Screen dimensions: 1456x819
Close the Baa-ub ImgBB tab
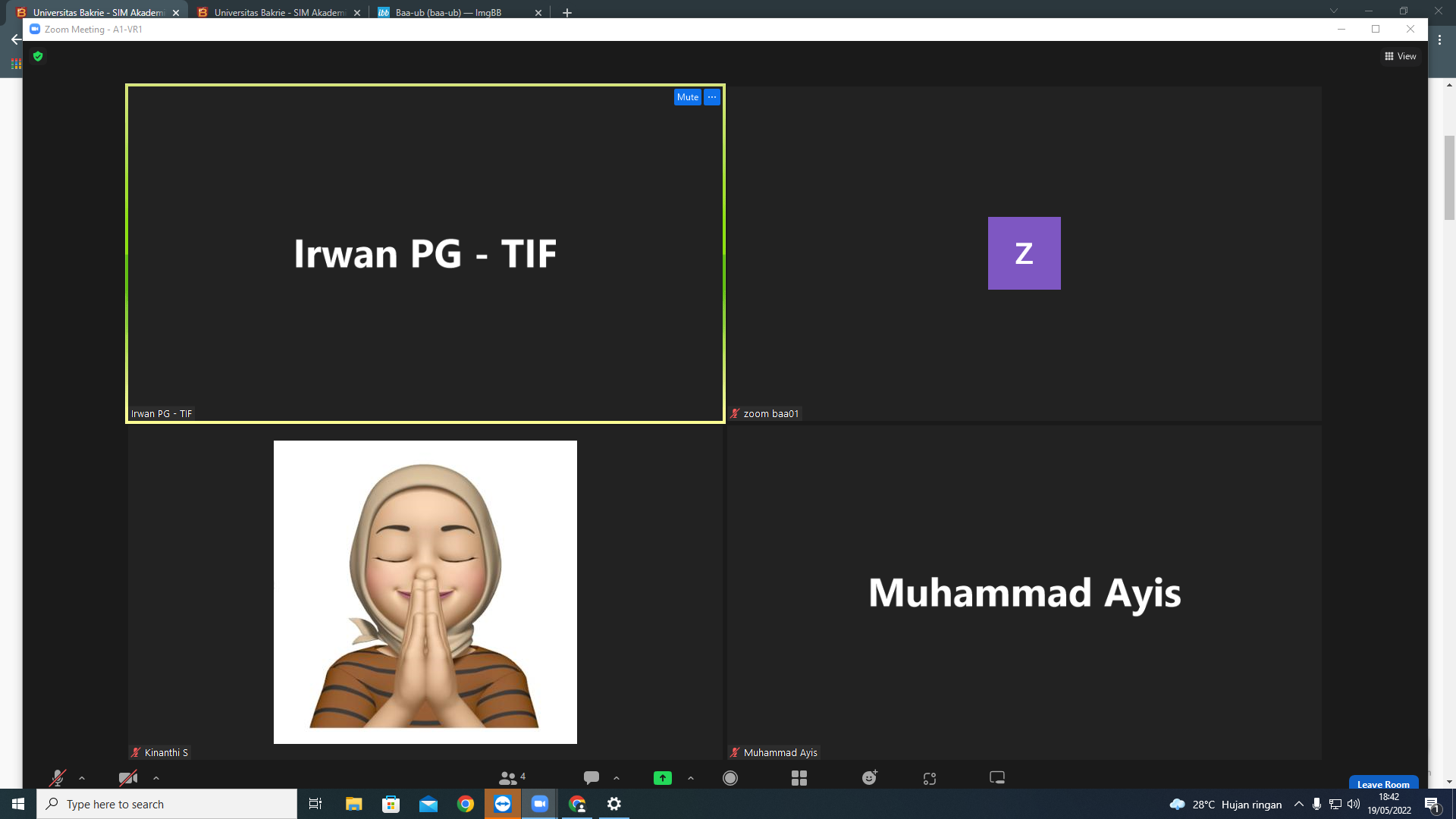coord(538,13)
